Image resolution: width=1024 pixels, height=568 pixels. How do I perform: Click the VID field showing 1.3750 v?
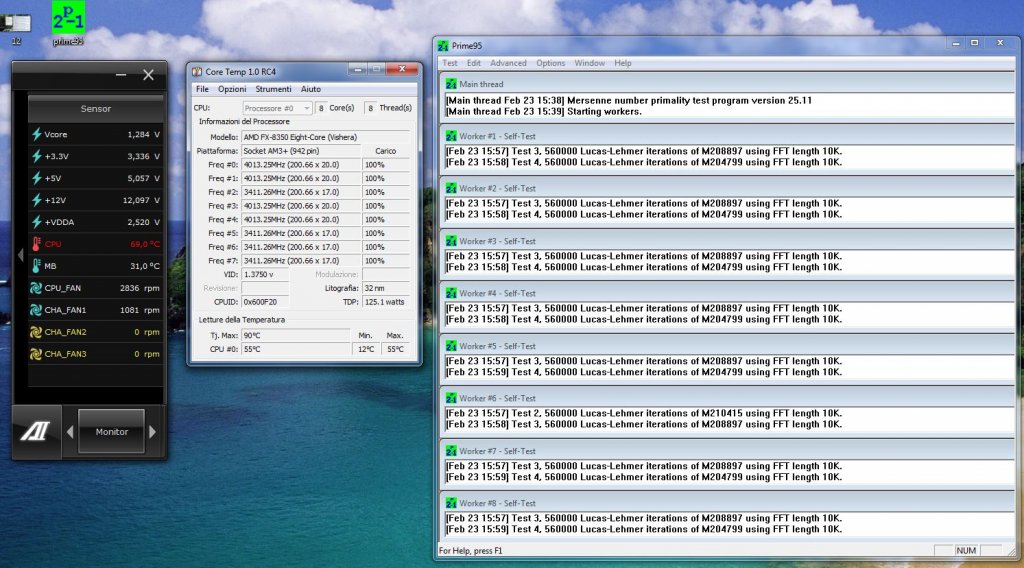tap(265, 275)
